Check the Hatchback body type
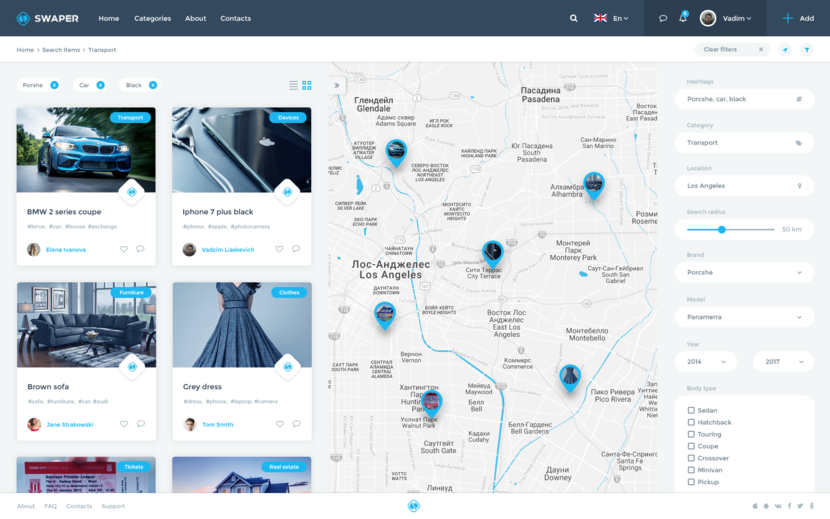The height and width of the screenshot is (519, 830). pyautogui.click(x=691, y=422)
